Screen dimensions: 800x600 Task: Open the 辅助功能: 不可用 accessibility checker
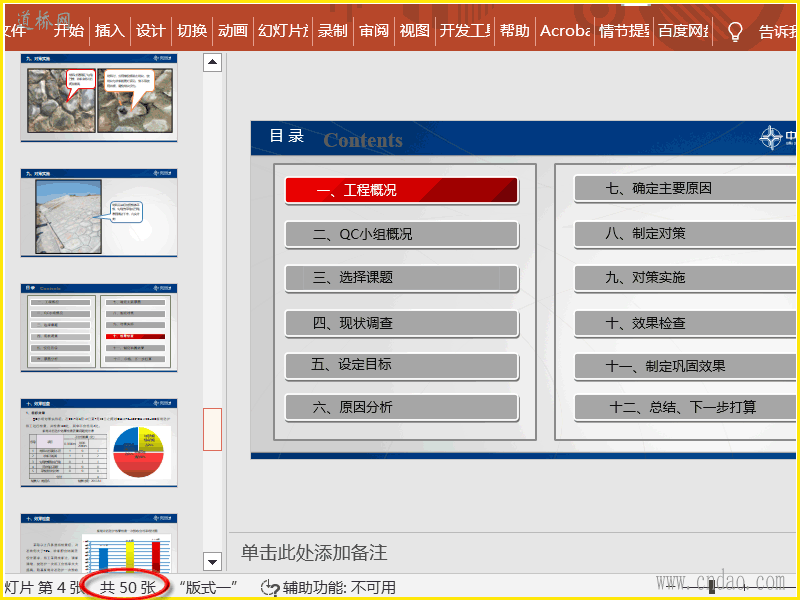tap(328, 587)
